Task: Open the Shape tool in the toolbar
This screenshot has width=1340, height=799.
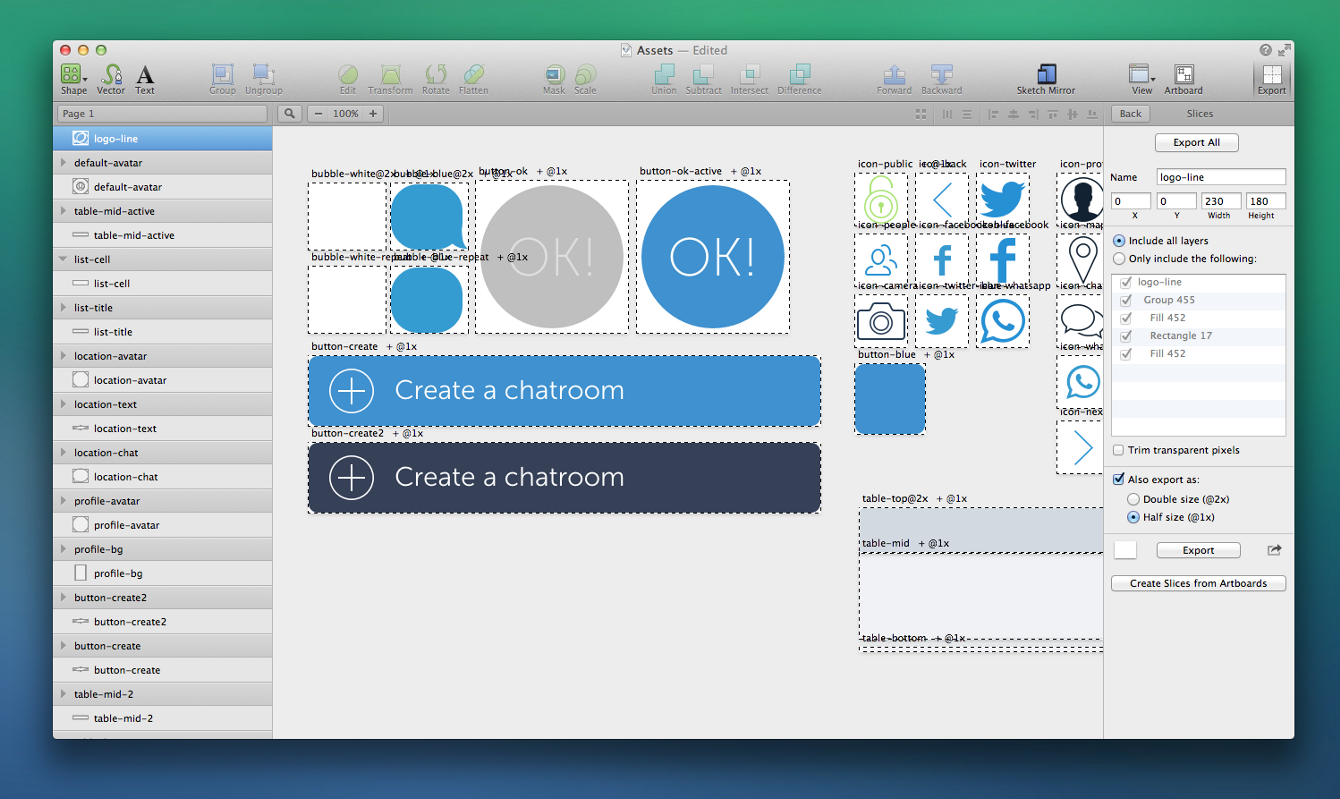Action: click(72, 75)
